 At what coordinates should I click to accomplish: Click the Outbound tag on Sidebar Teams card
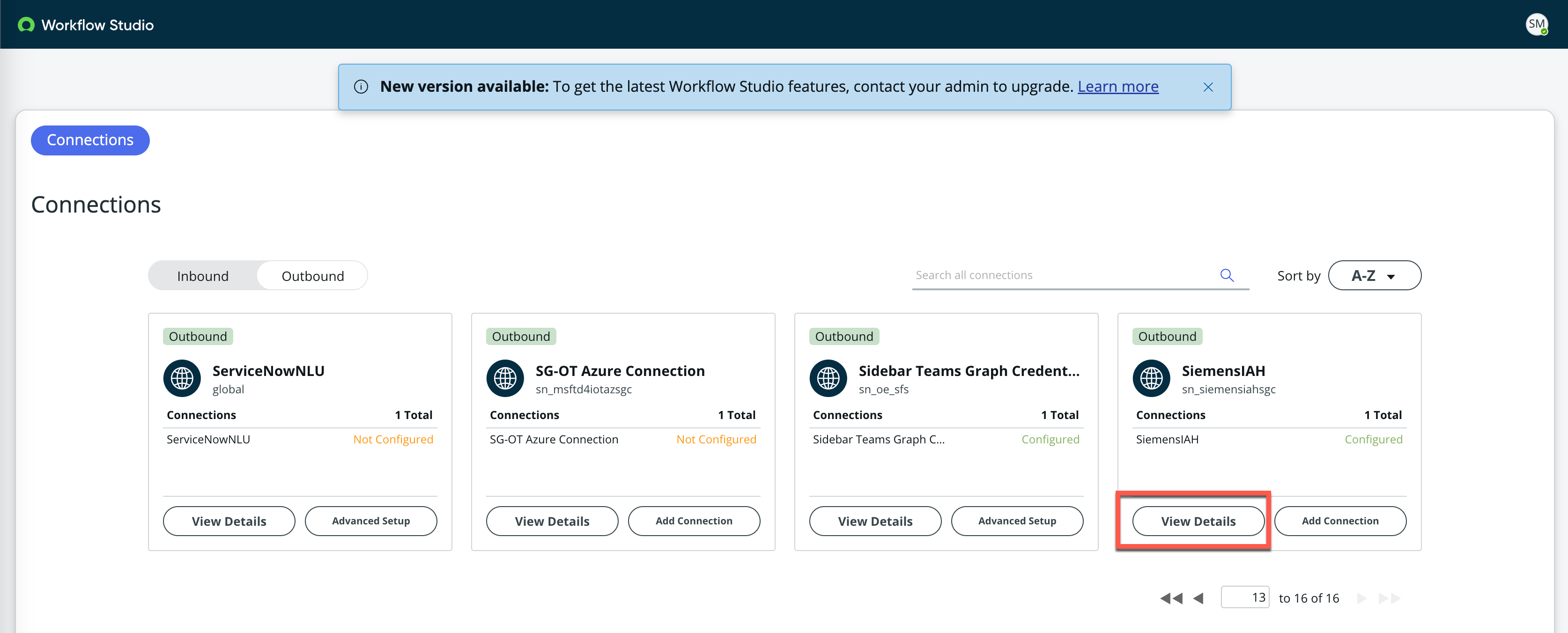tap(844, 337)
